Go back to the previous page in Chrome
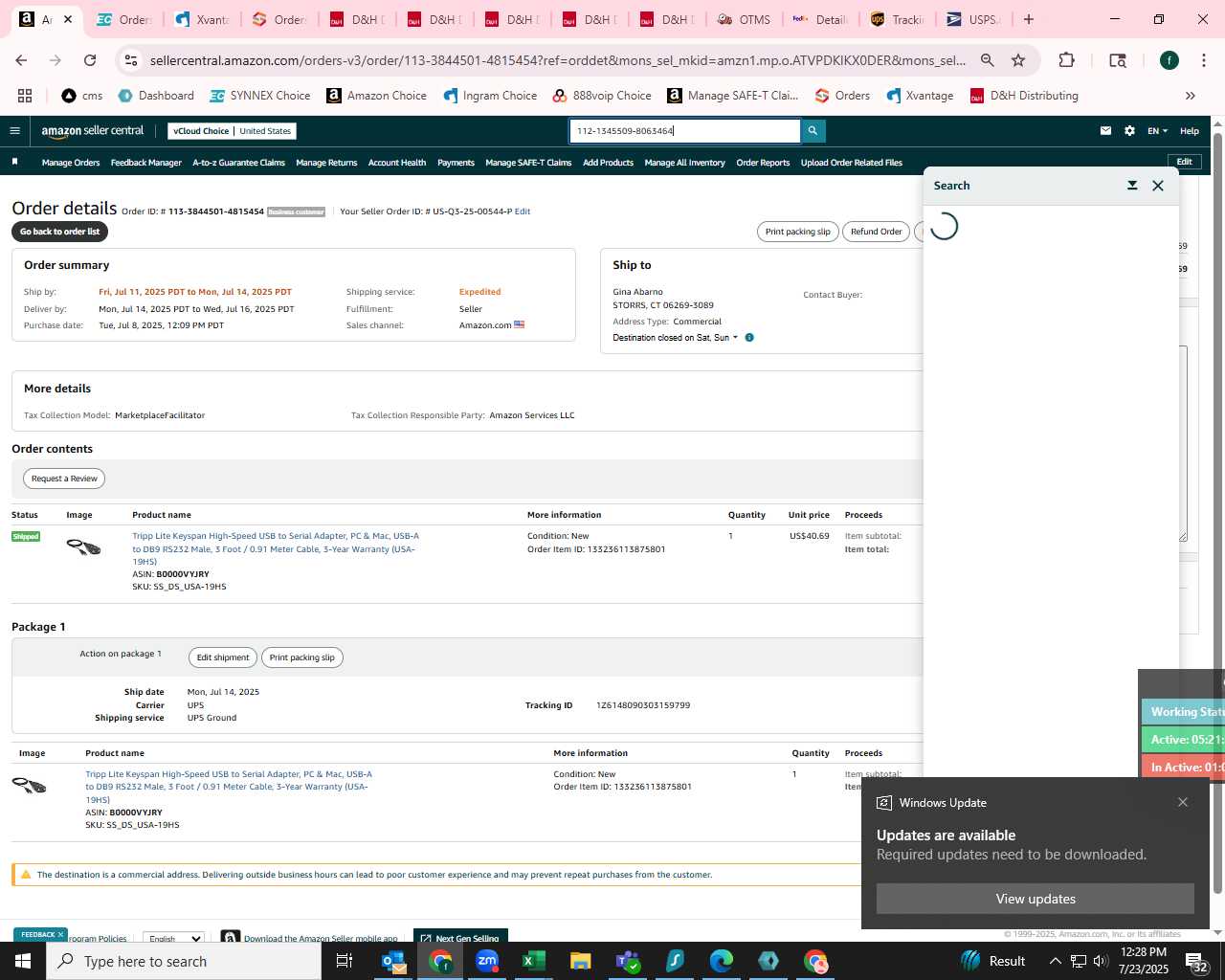The image size is (1225, 980). [x=21, y=60]
